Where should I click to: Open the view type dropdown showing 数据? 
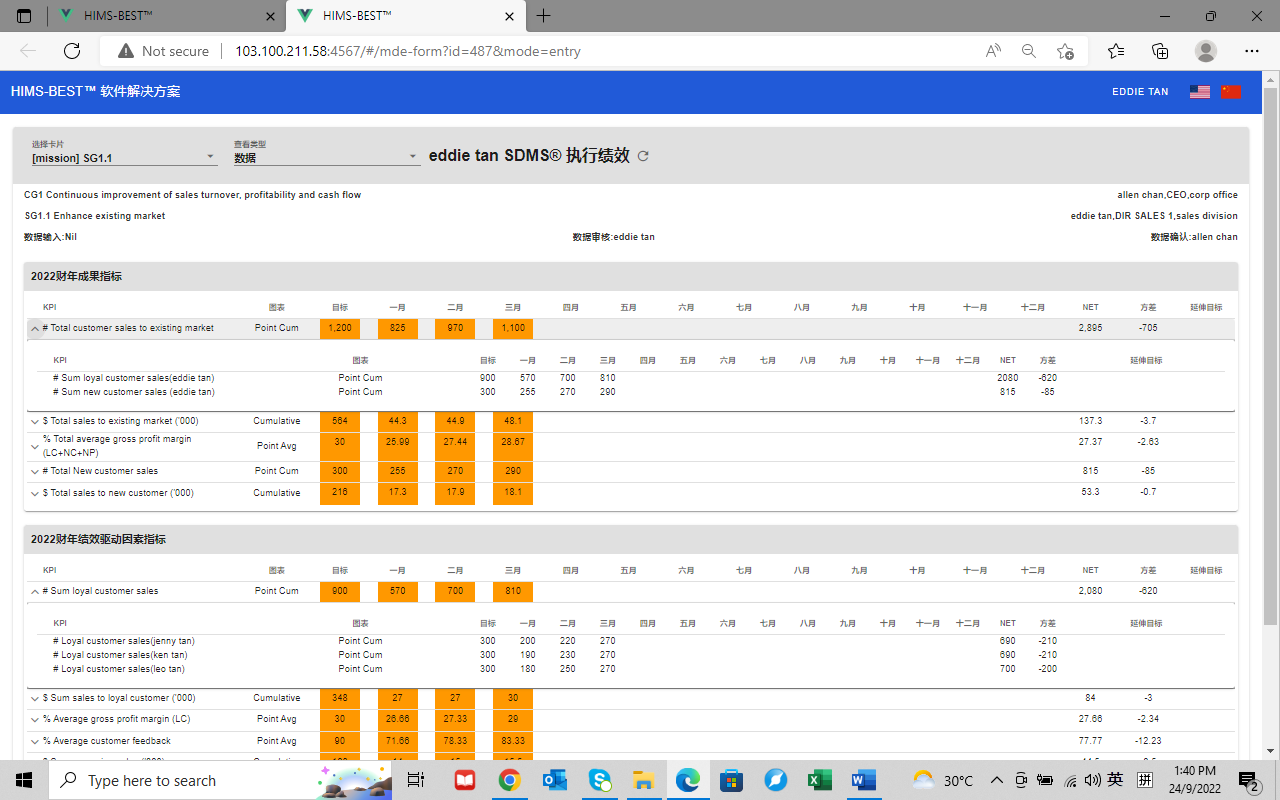(x=326, y=157)
